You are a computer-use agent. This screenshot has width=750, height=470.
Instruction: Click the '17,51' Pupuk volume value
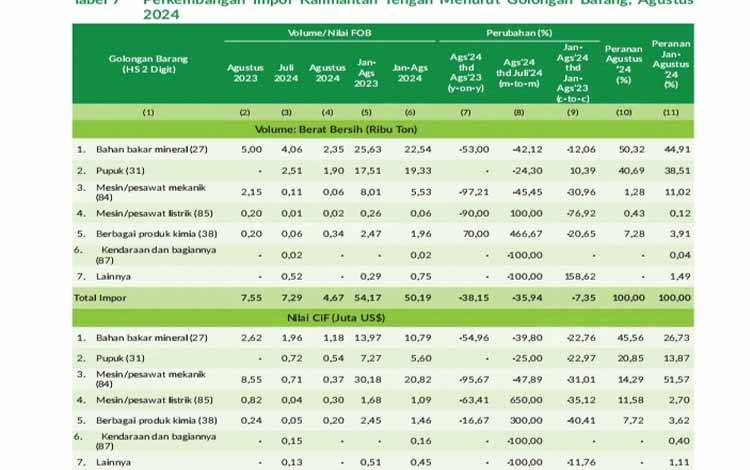(368, 171)
